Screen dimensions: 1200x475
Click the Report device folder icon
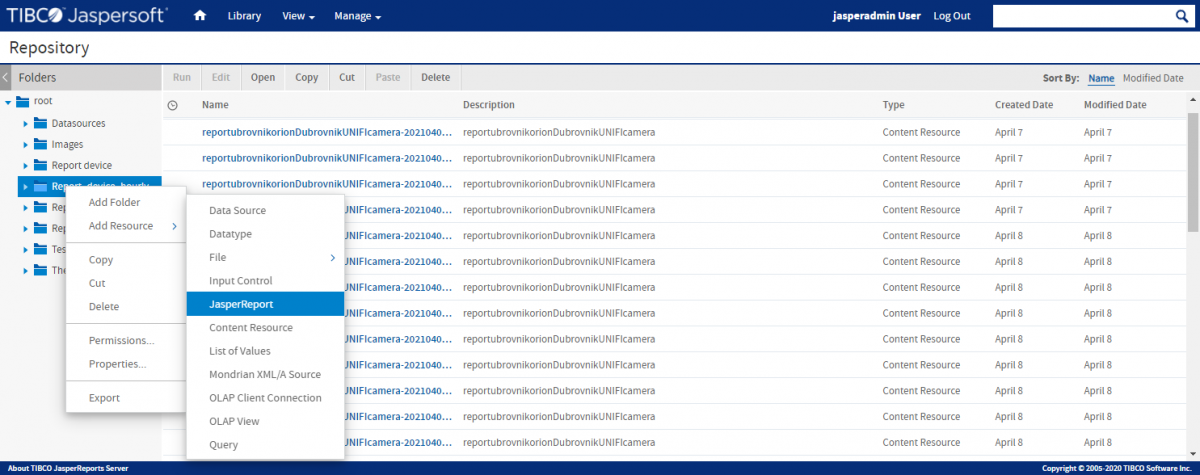[x=41, y=165]
